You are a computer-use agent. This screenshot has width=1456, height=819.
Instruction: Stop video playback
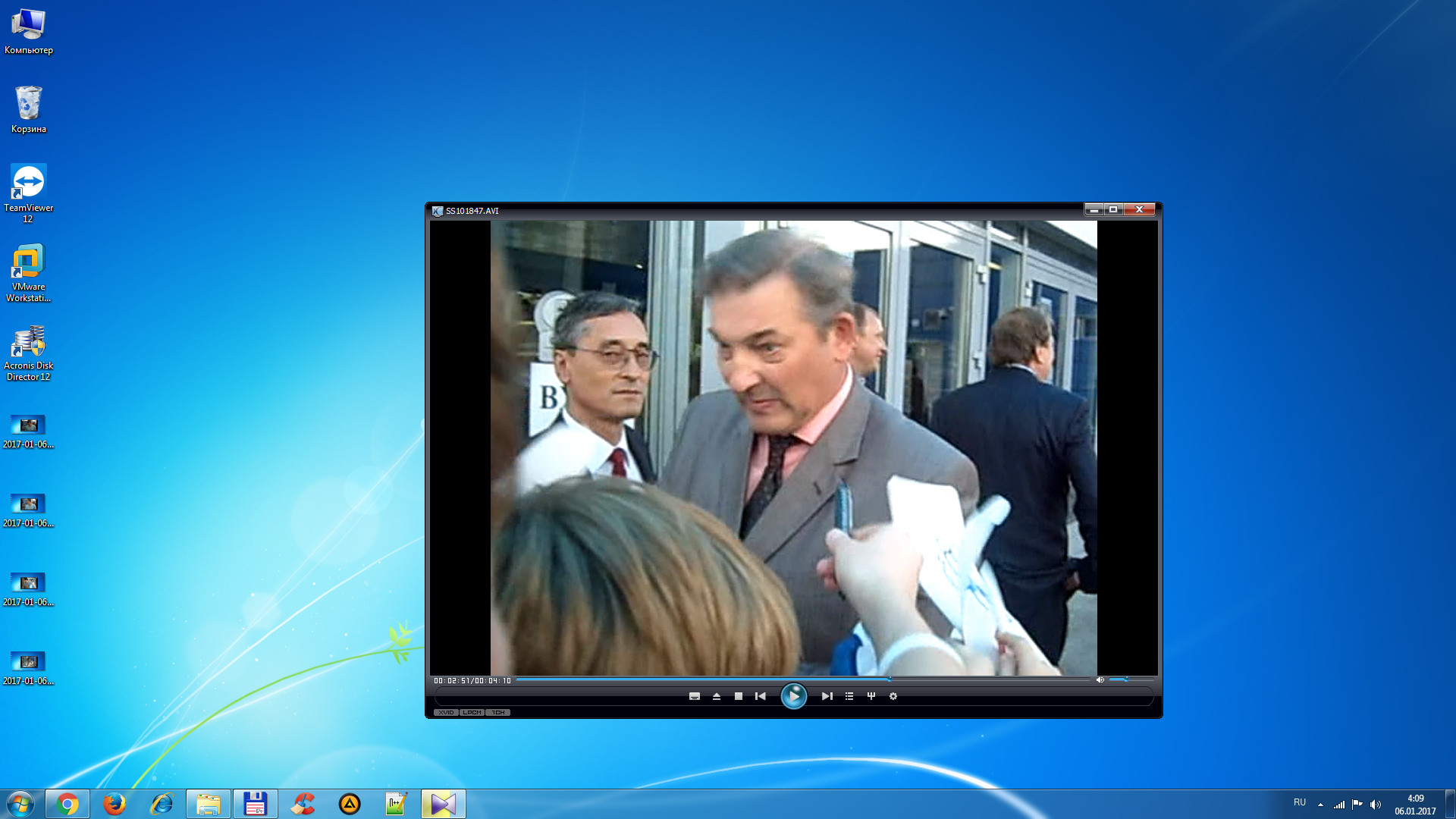tap(739, 696)
